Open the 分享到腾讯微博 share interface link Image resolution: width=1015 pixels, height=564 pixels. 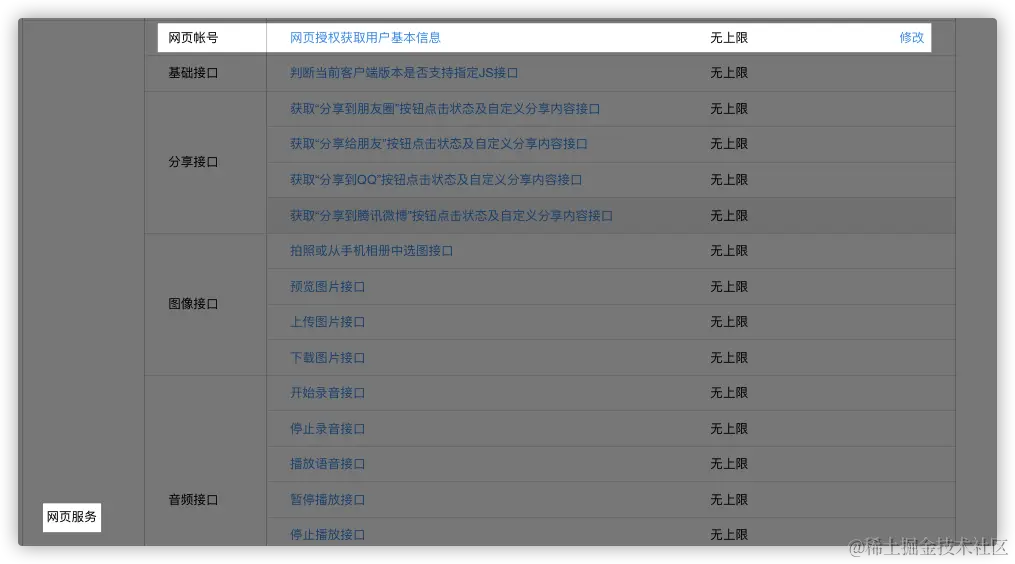pyautogui.click(x=451, y=216)
